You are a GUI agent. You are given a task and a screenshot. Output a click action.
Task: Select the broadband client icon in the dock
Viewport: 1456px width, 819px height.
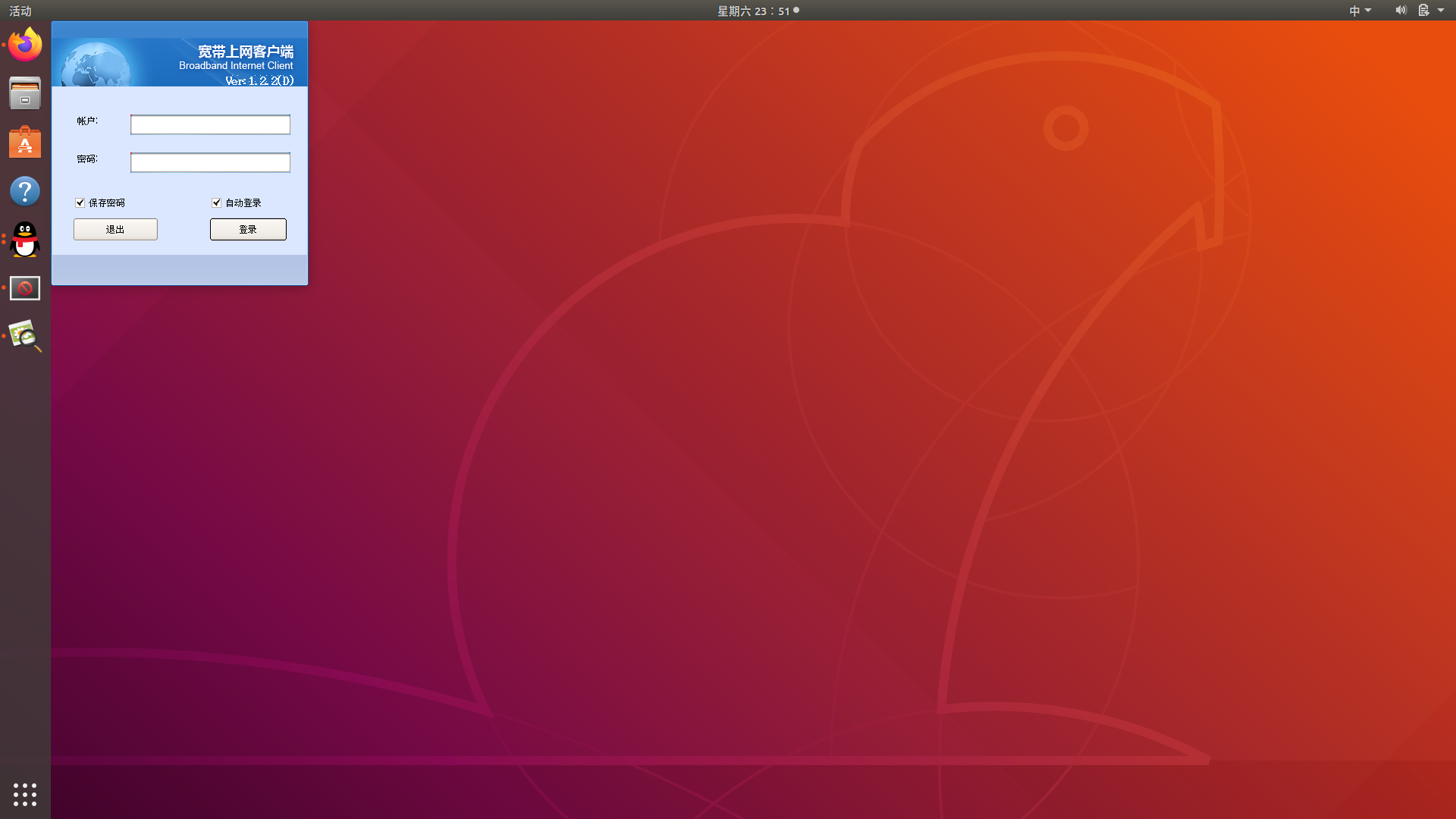click(x=25, y=288)
